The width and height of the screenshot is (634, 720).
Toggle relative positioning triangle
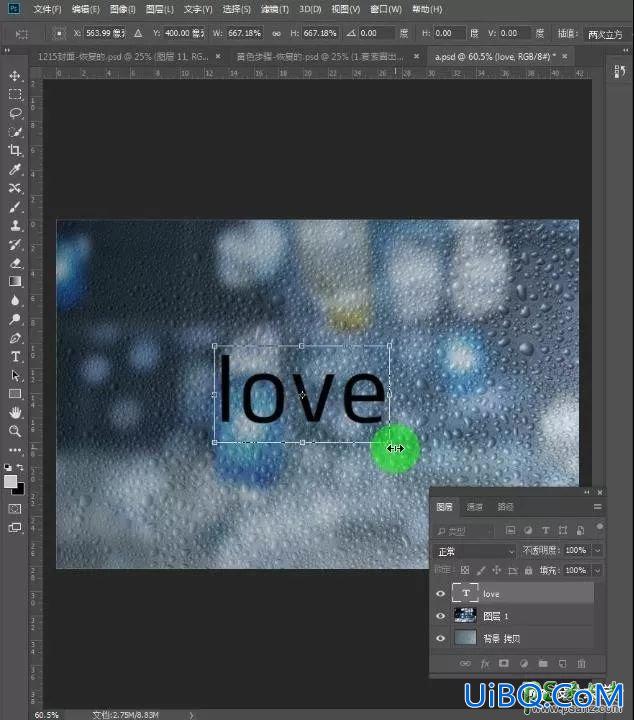pos(138,34)
